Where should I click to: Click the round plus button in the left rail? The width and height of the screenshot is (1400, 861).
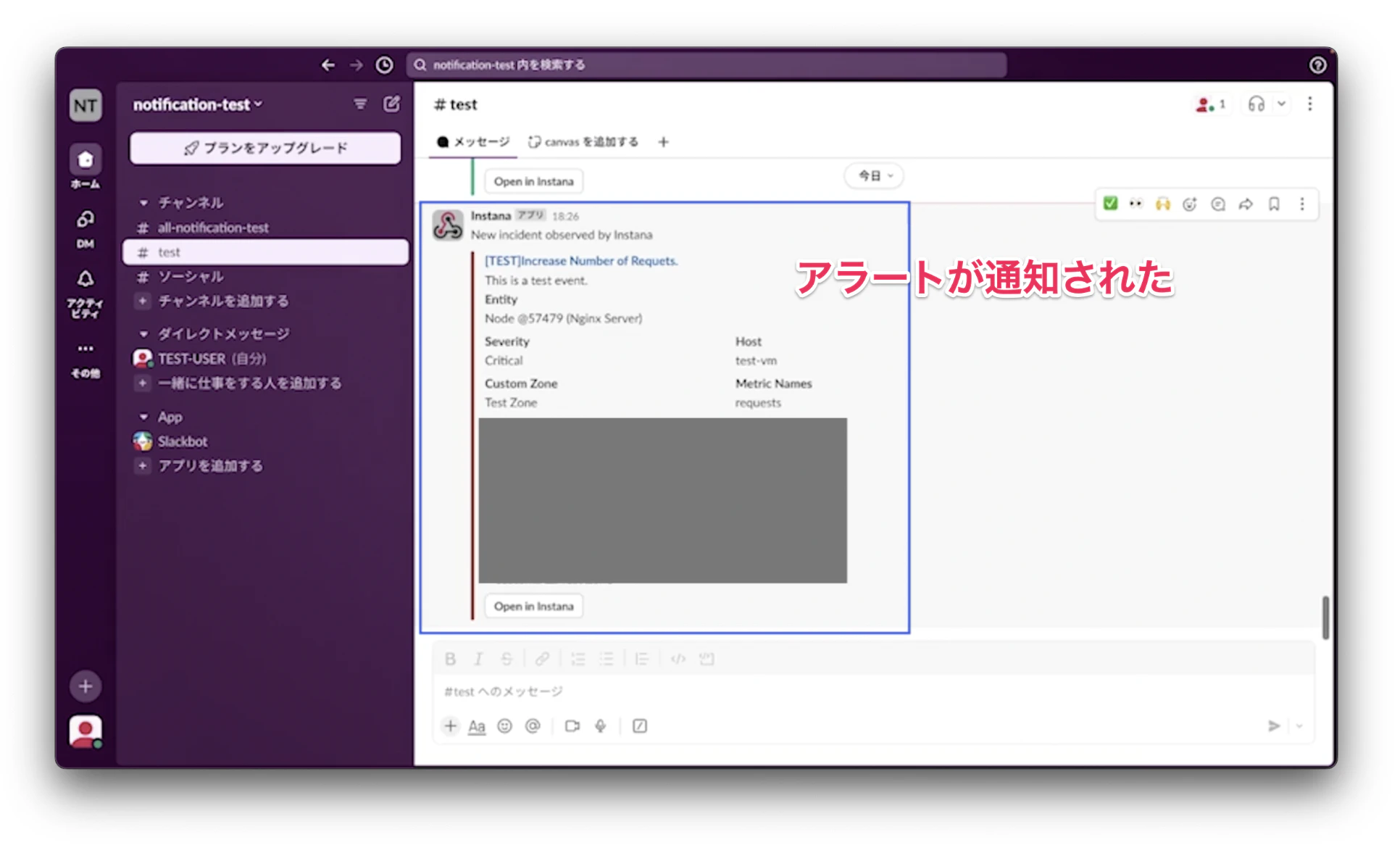(x=86, y=686)
